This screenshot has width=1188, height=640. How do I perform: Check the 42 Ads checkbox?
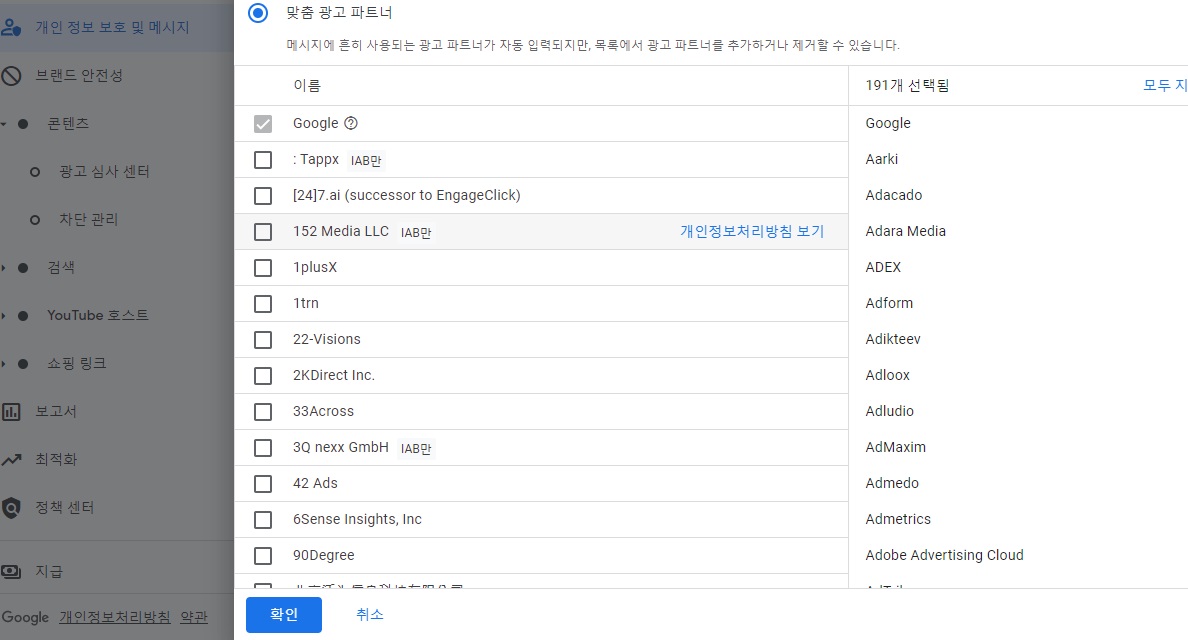(x=263, y=483)
